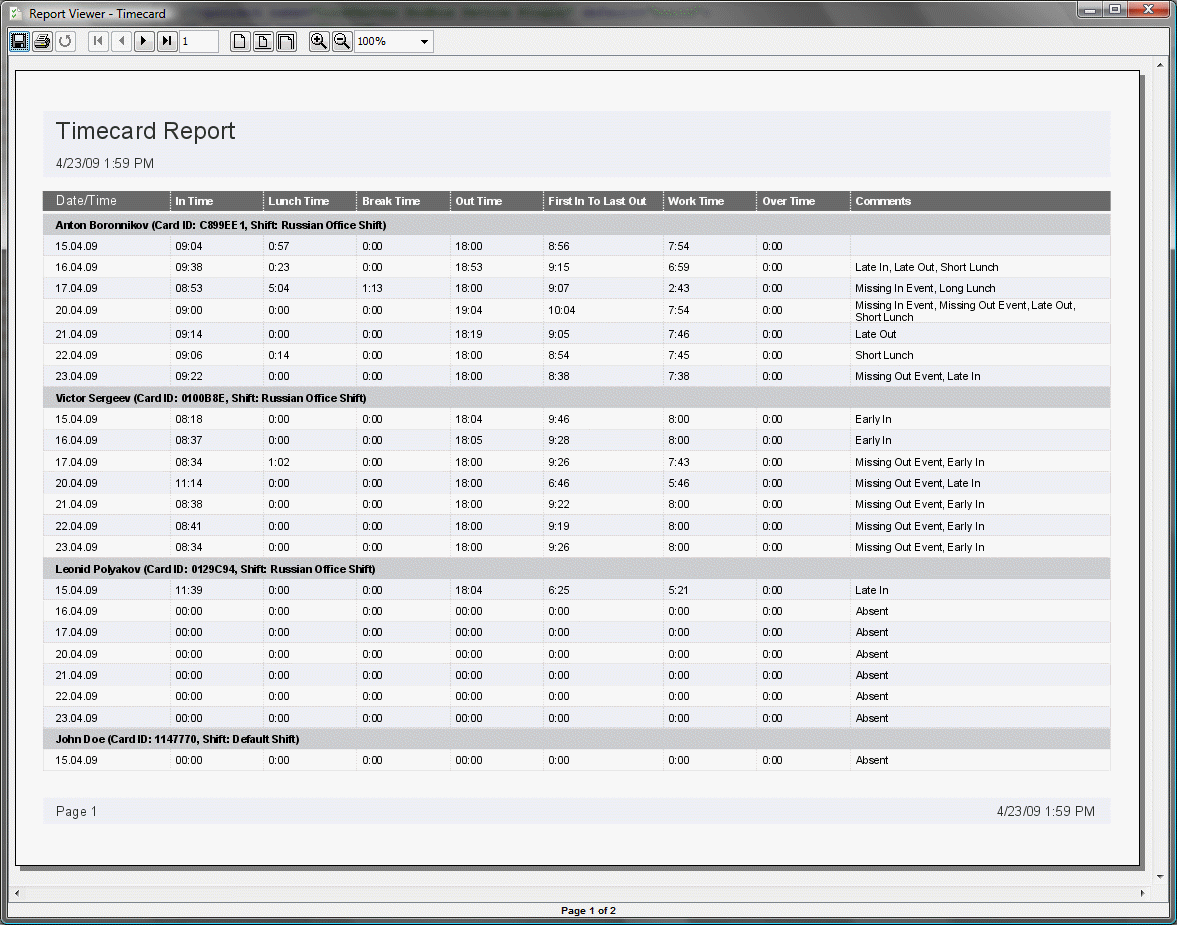Screen dimensions: 1177x925
Task: Click the page number input field
Action: [x=199, y=41]
